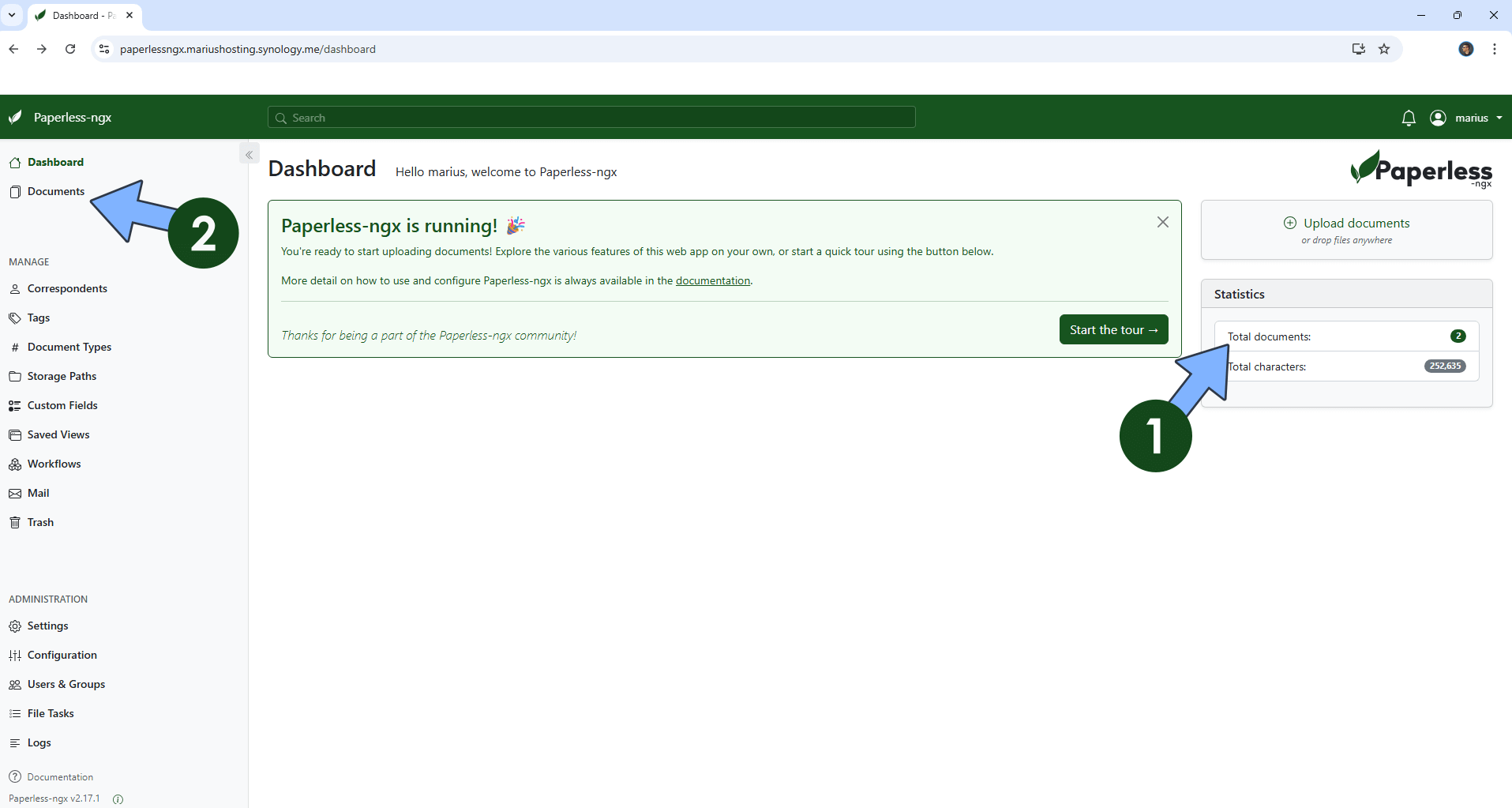Image resolution: width=1512 pixels, height=808 pixels.
Task: Reload the page in the browser
Action: tap(70, 49)
